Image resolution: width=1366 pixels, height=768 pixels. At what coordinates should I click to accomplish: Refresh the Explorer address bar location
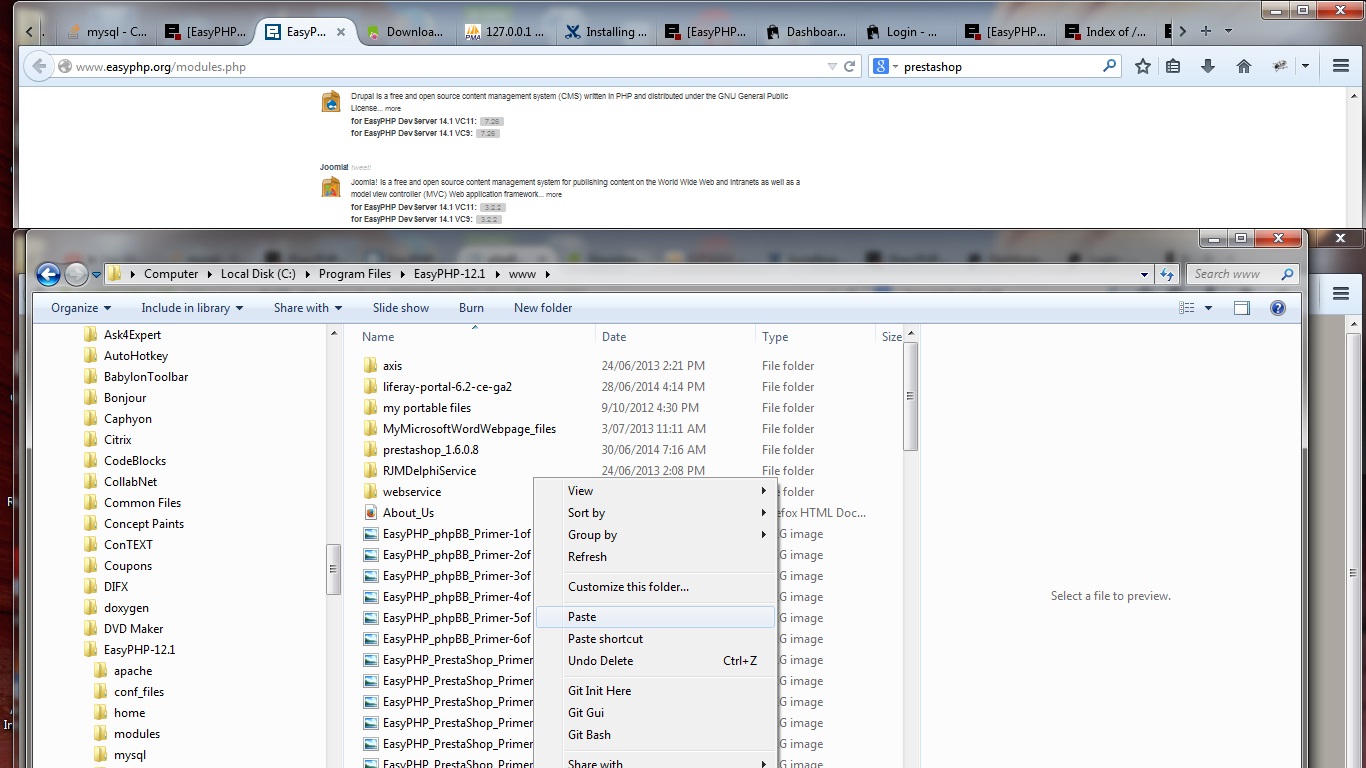pyautogui.click(x=1167, y=274)
